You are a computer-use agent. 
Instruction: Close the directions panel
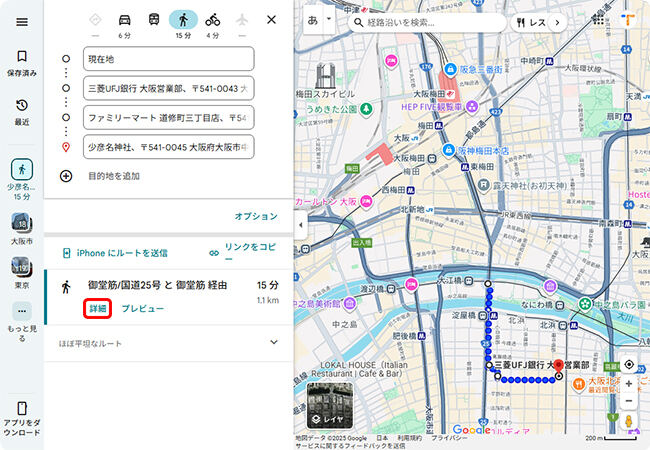(x=272, y=19)
